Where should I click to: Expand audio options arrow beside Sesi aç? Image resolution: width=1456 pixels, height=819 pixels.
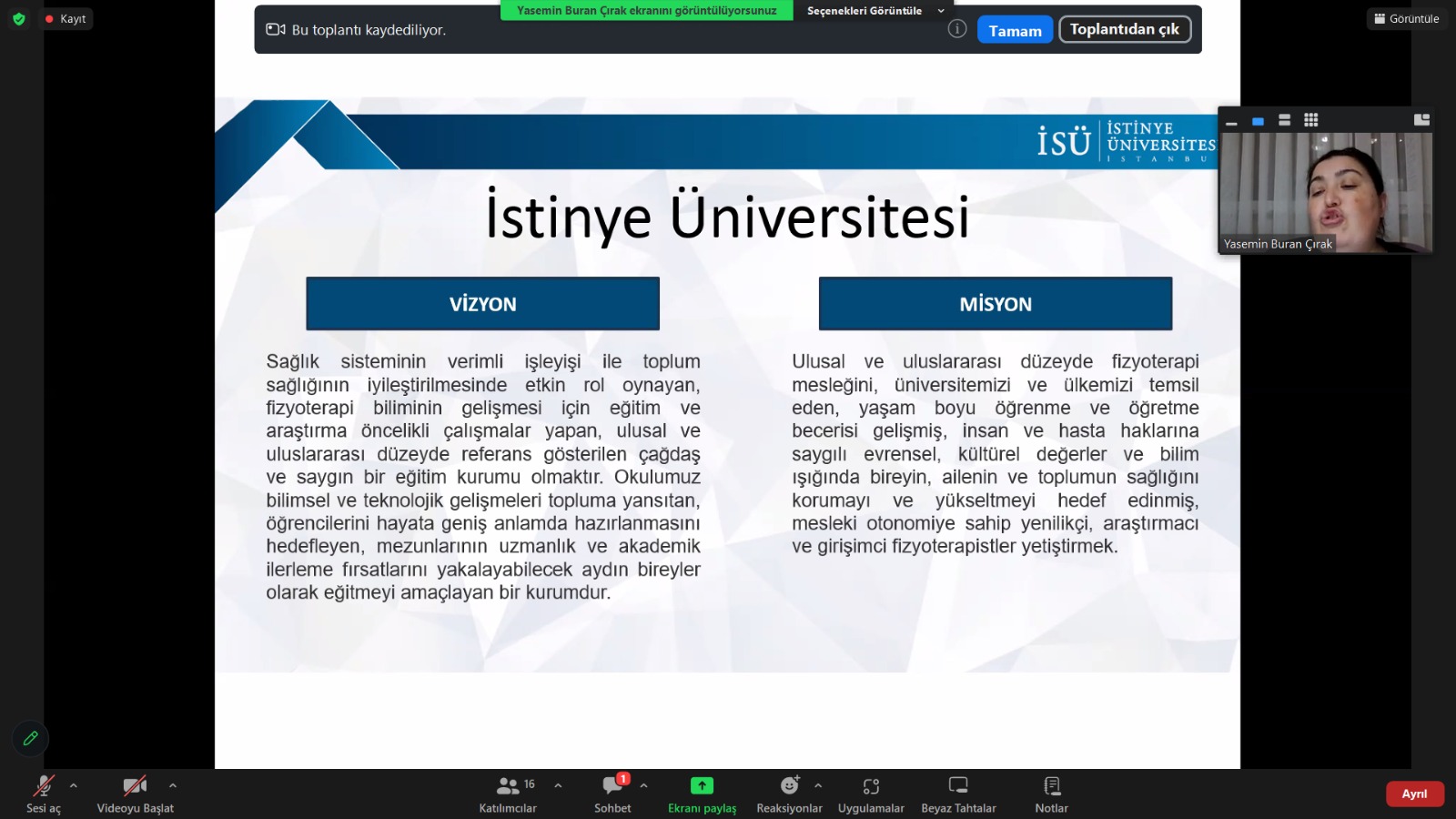[74, 785]
